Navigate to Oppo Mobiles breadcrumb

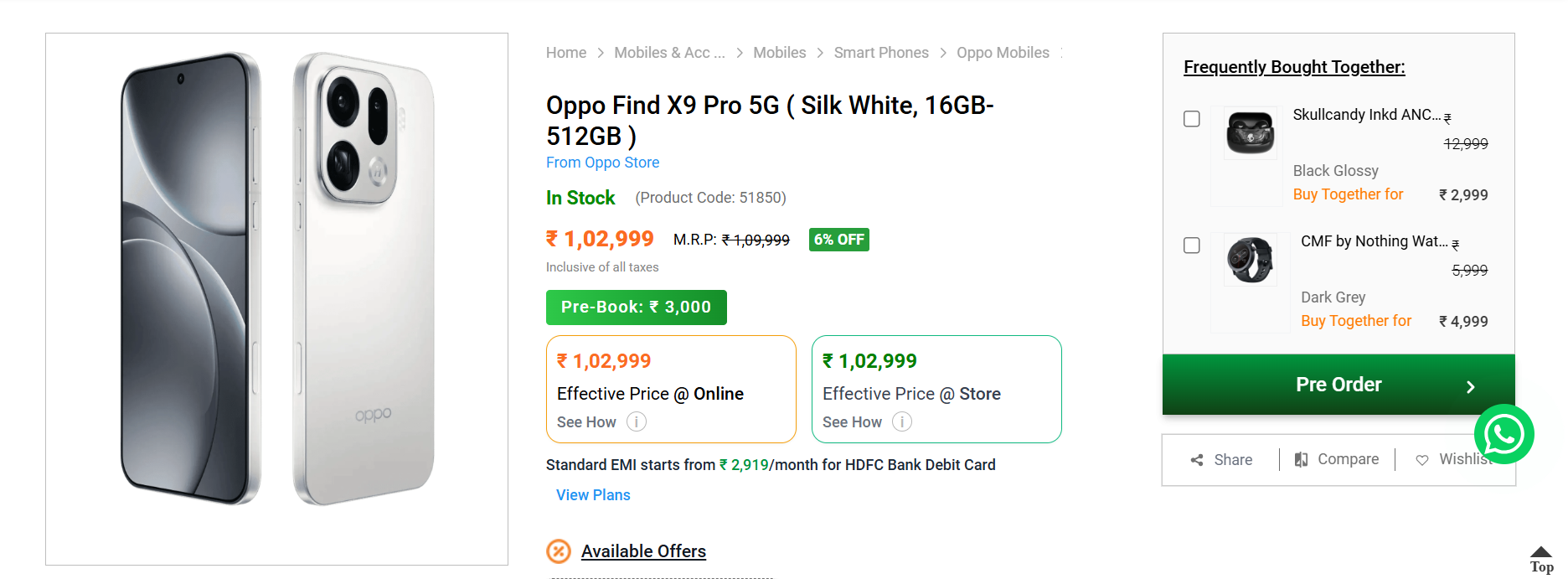(1003, 53)
